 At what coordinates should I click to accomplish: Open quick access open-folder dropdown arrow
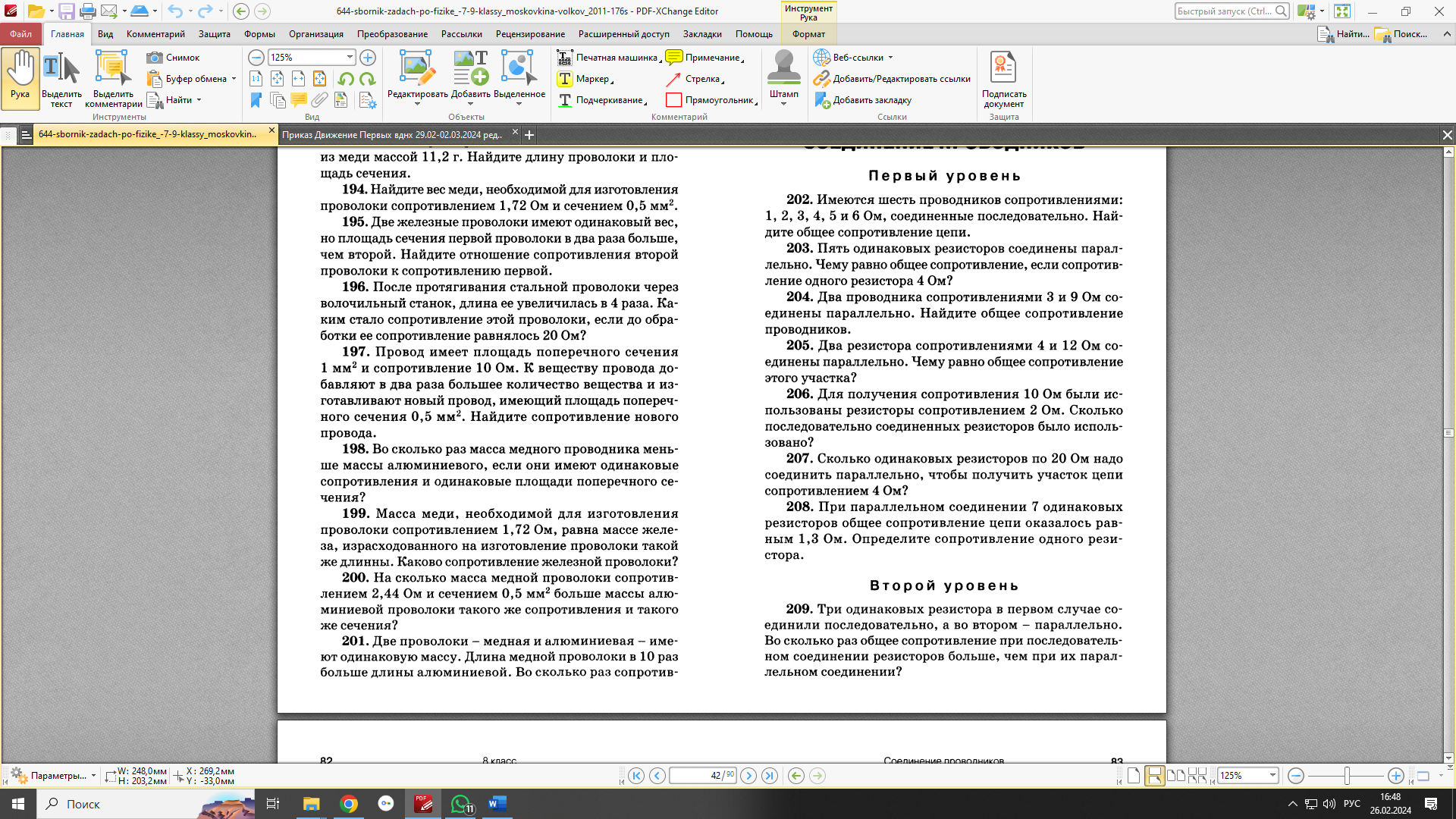pos(52,11)
